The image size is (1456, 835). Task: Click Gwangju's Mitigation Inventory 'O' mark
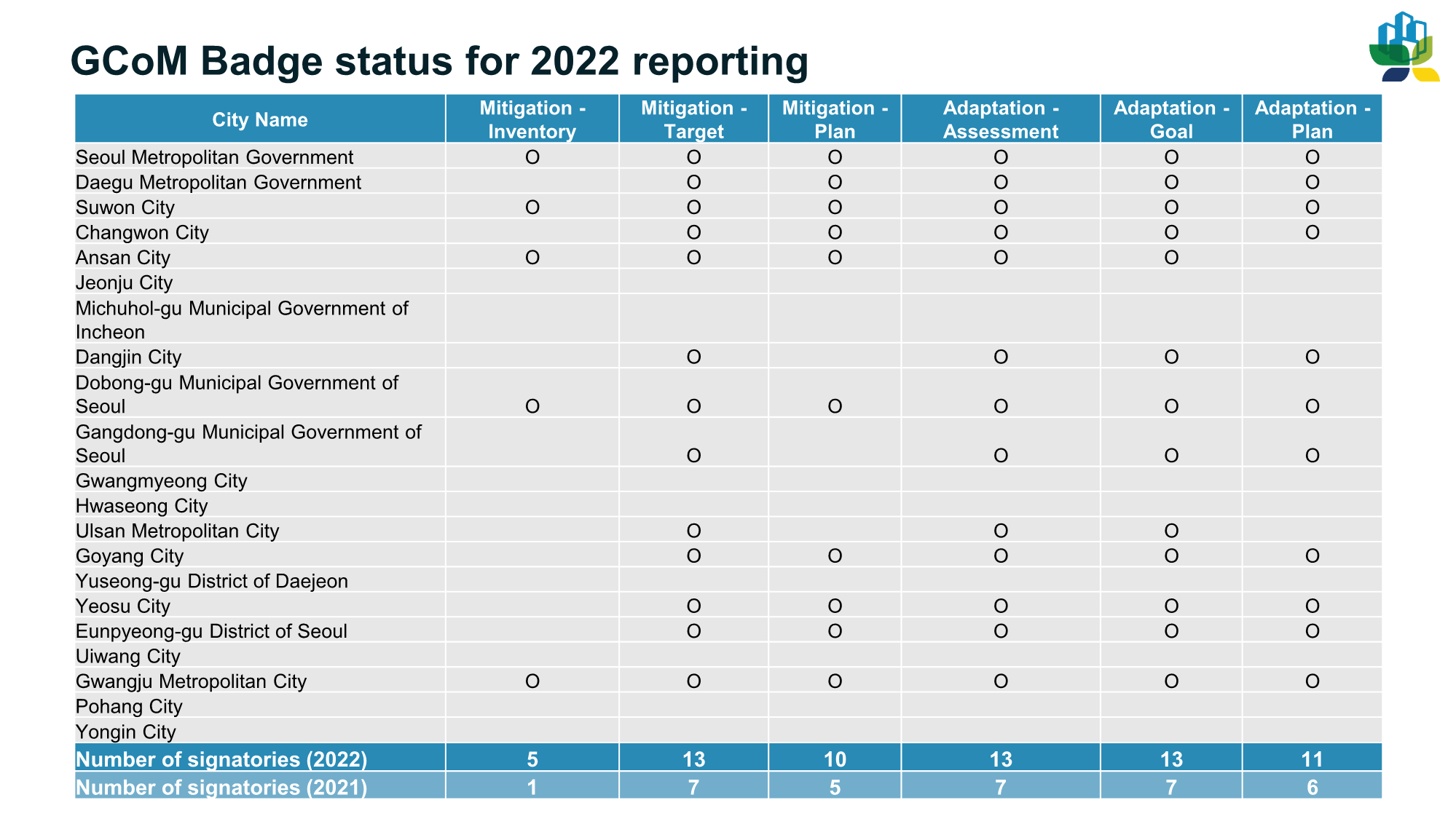pos(532,681)
